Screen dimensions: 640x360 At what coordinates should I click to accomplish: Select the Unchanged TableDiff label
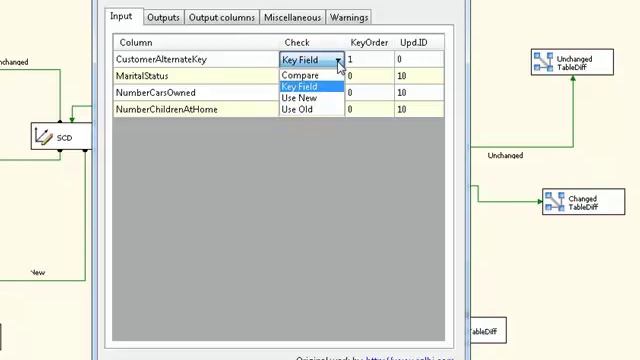575,63
